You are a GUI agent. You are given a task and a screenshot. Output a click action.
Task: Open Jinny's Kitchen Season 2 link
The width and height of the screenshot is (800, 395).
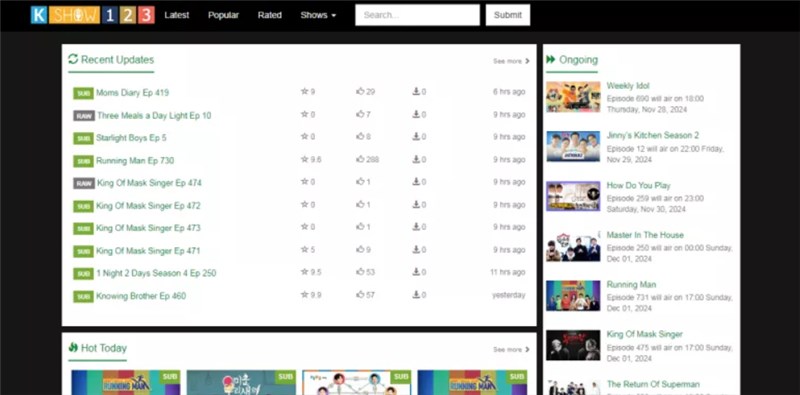pos(653,135)
